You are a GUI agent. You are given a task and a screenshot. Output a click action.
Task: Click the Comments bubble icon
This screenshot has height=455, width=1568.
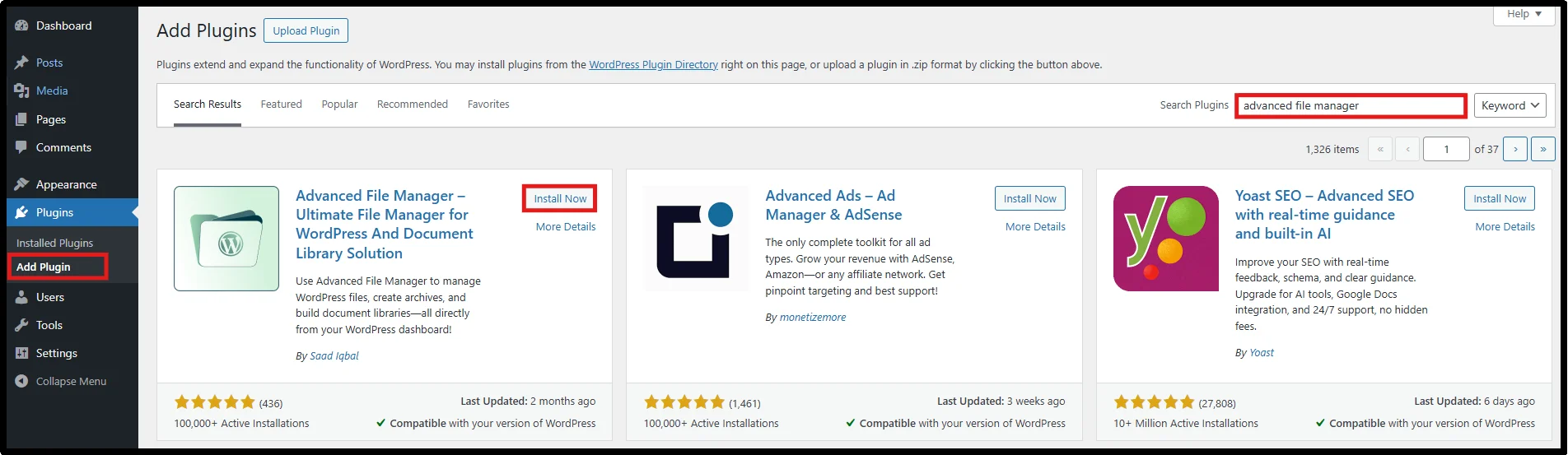[x=22, y=147]
